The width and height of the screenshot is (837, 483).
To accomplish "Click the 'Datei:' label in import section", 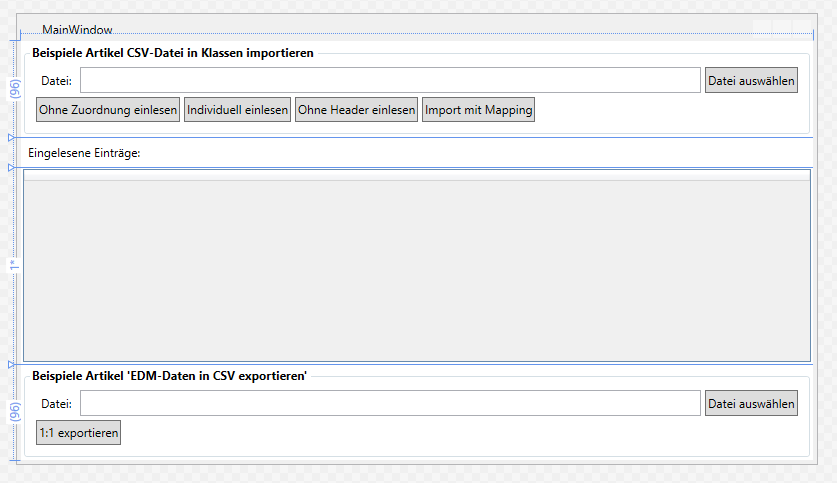I will 56,81.
